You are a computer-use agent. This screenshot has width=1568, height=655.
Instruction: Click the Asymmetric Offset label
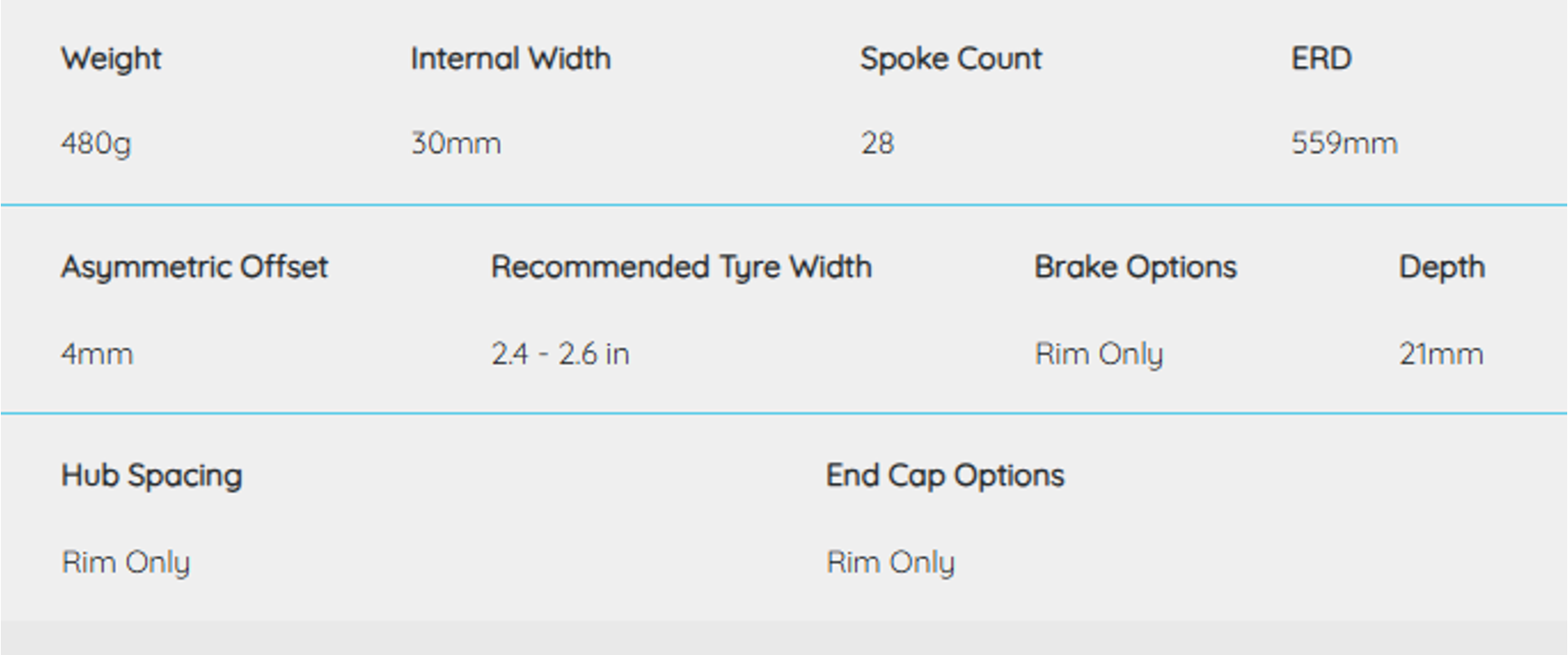pos(194,268)
